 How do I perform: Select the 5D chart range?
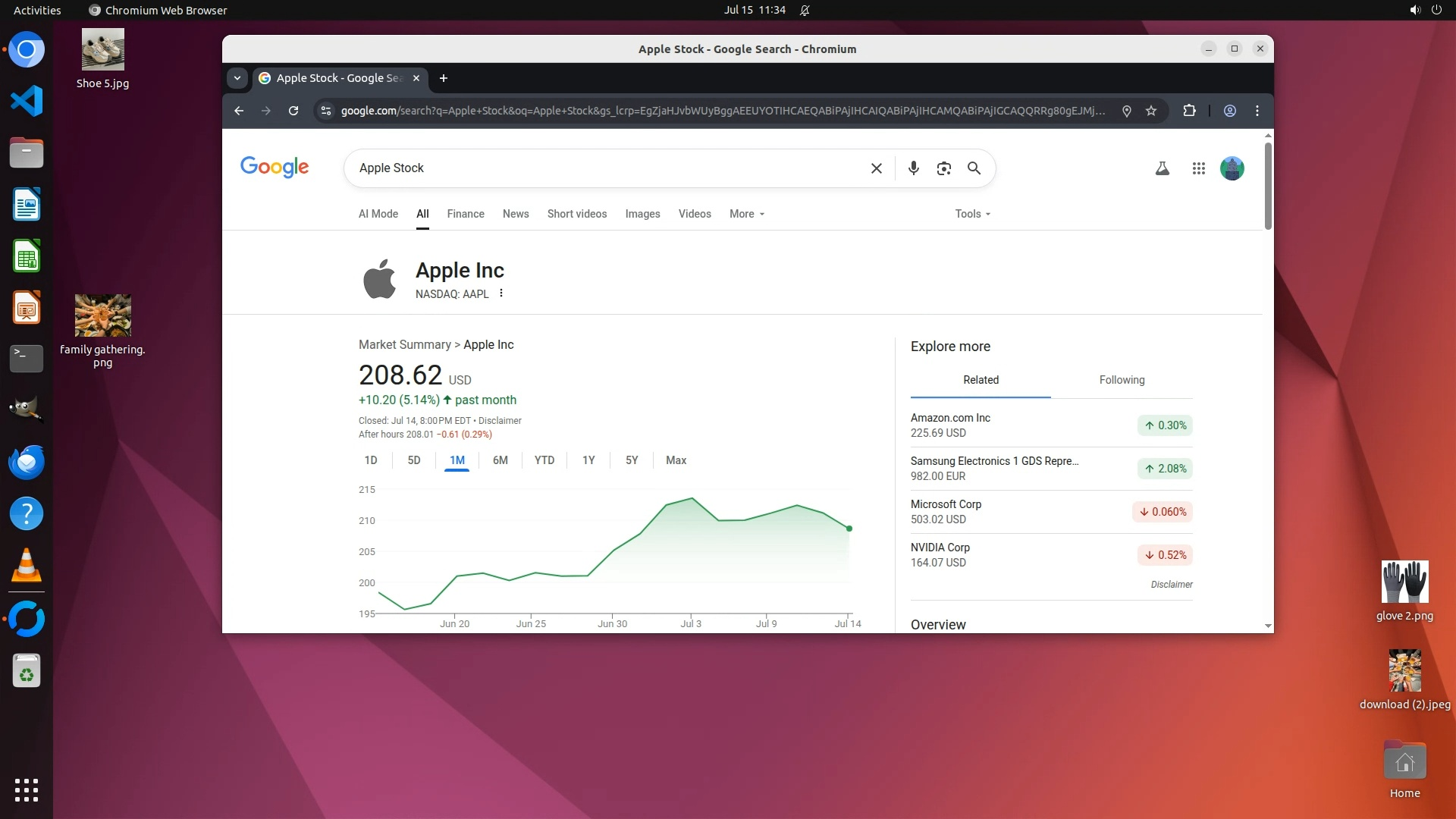pos(413,460)
